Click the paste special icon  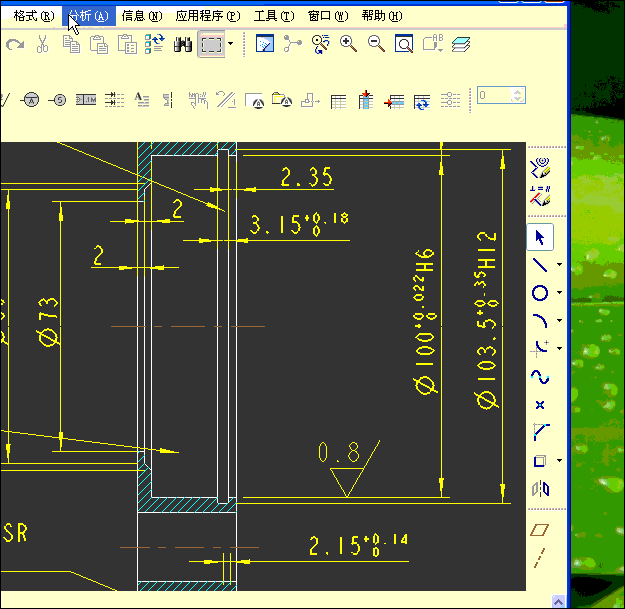point(127,44)
